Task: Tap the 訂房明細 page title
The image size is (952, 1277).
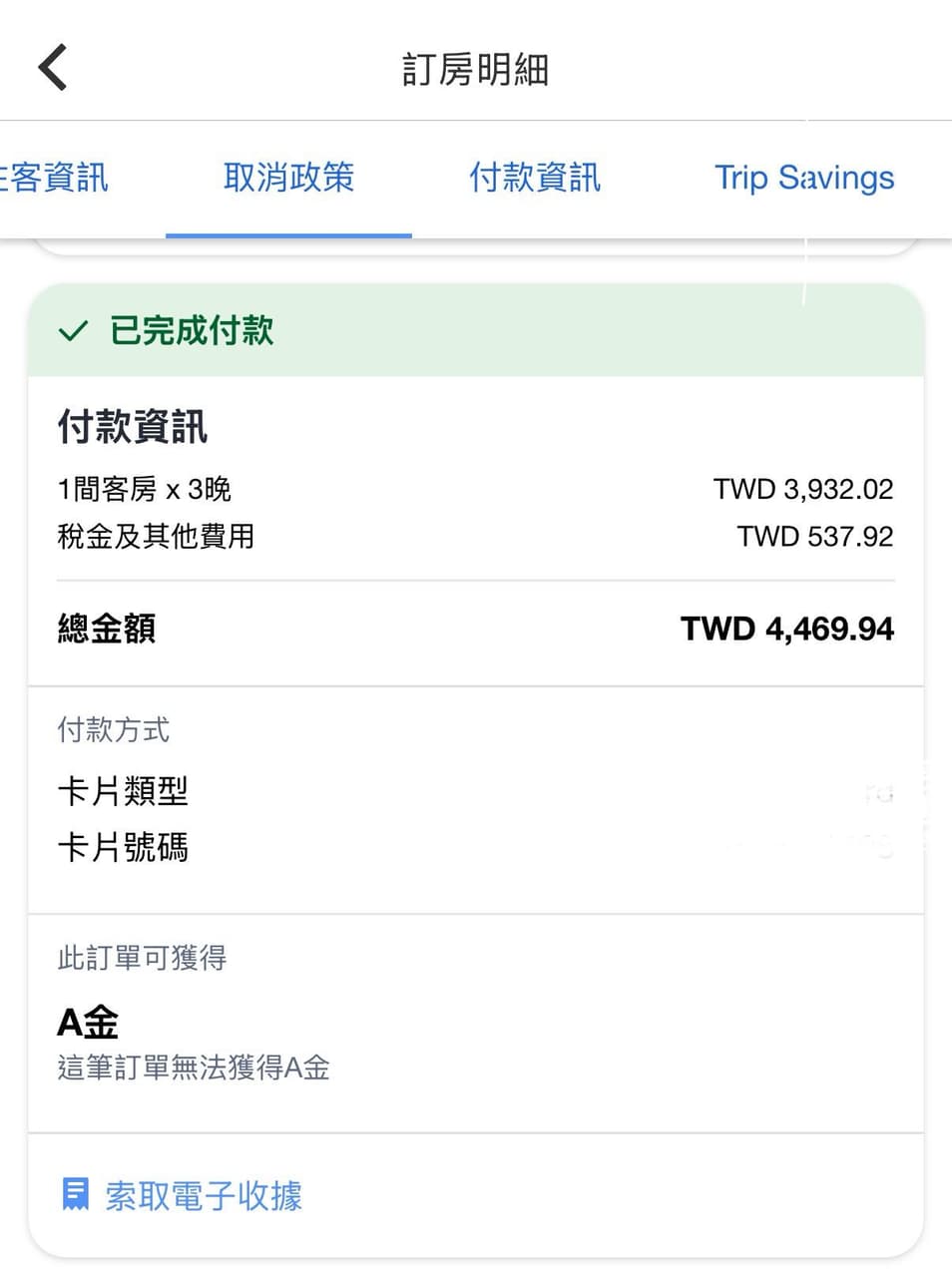Action: 475,70
